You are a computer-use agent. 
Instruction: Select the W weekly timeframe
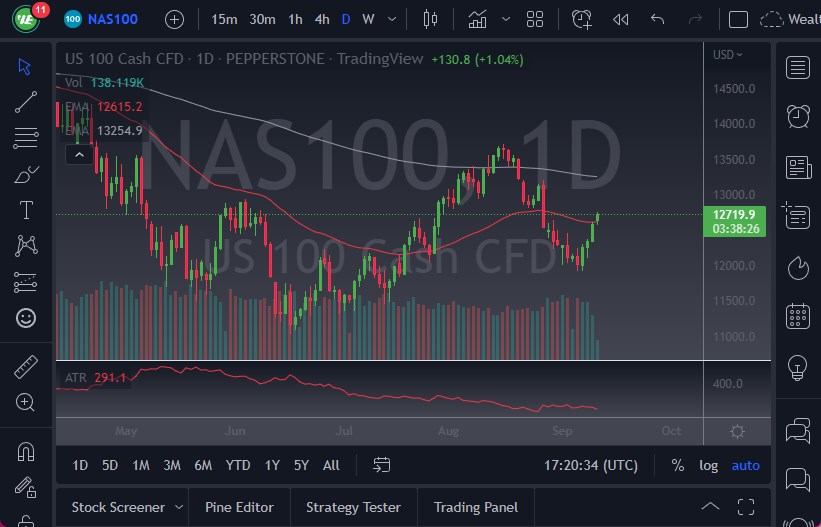pyautogui.click(x=368, y=20)
